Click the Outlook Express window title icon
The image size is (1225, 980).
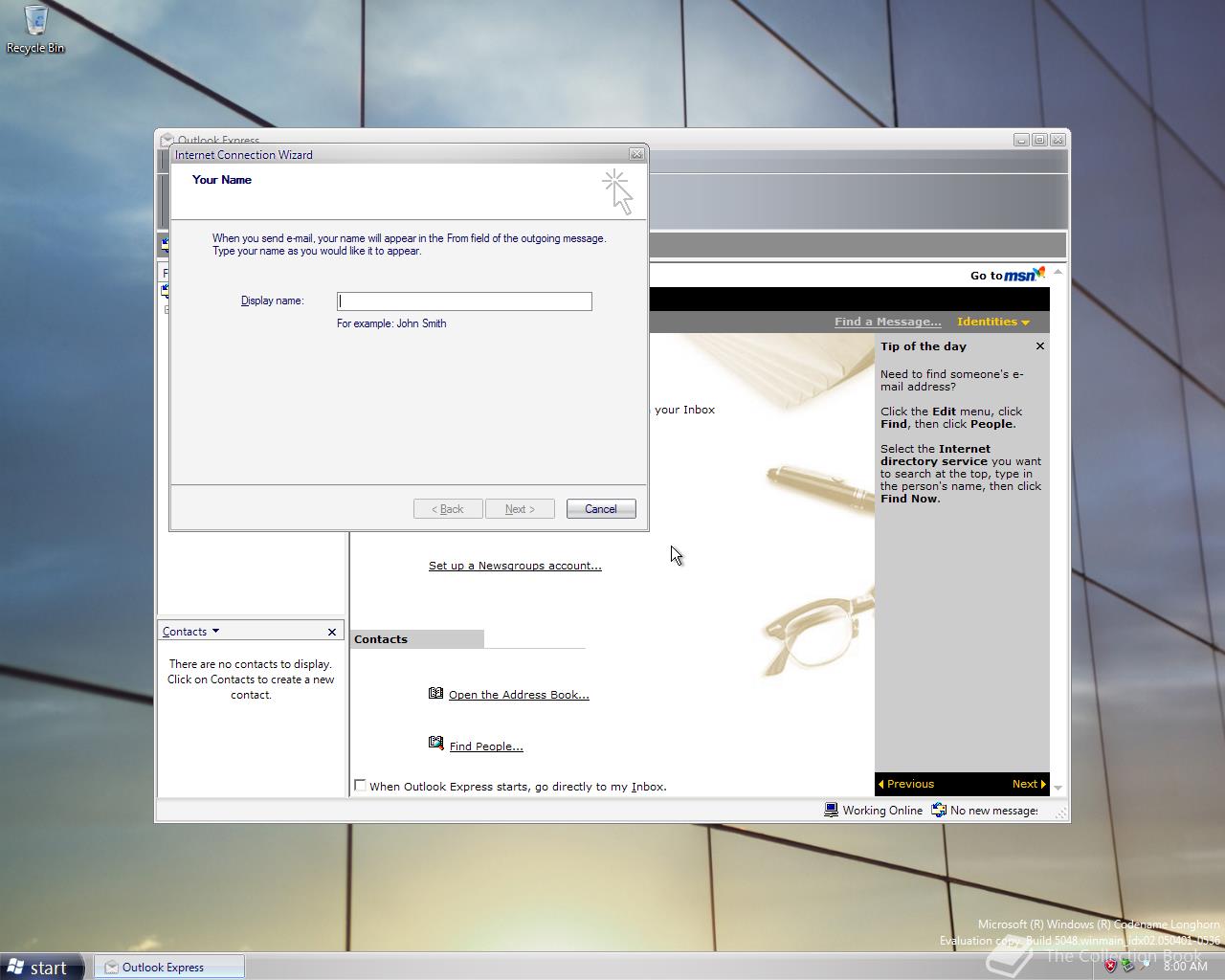click(x=167, y=139)
